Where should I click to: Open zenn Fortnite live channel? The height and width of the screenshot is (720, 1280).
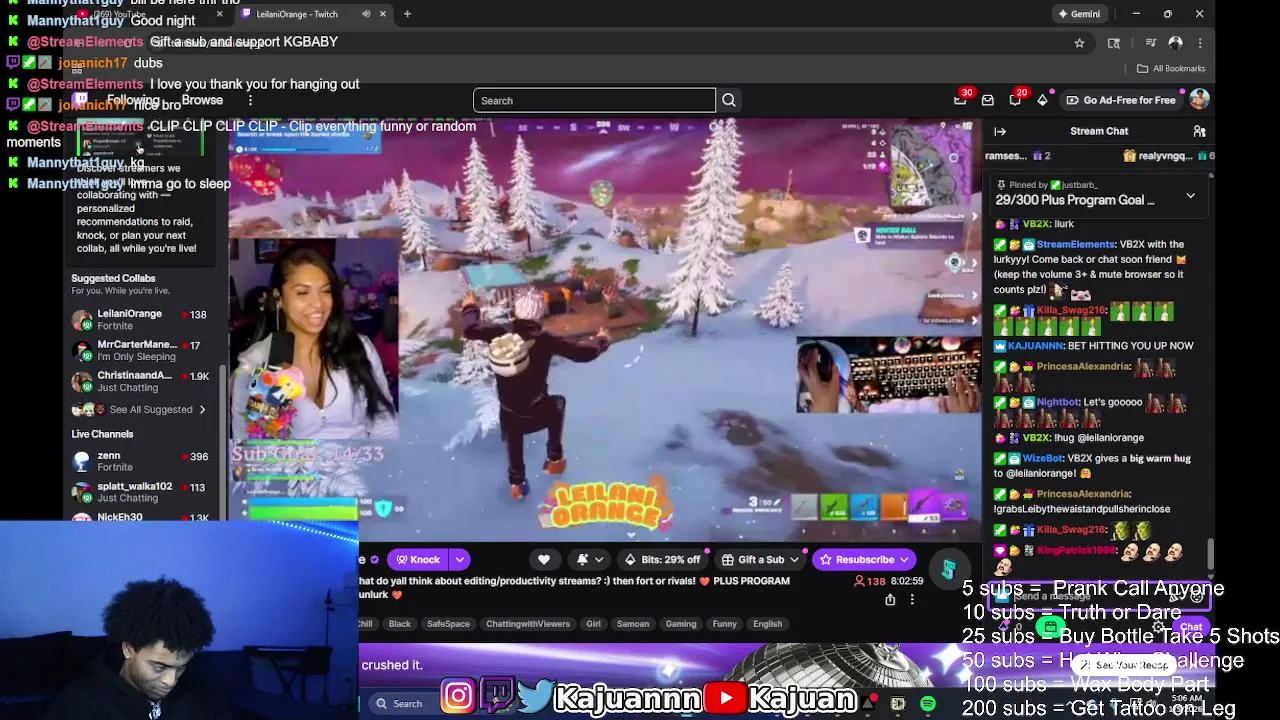pos(140,462)
